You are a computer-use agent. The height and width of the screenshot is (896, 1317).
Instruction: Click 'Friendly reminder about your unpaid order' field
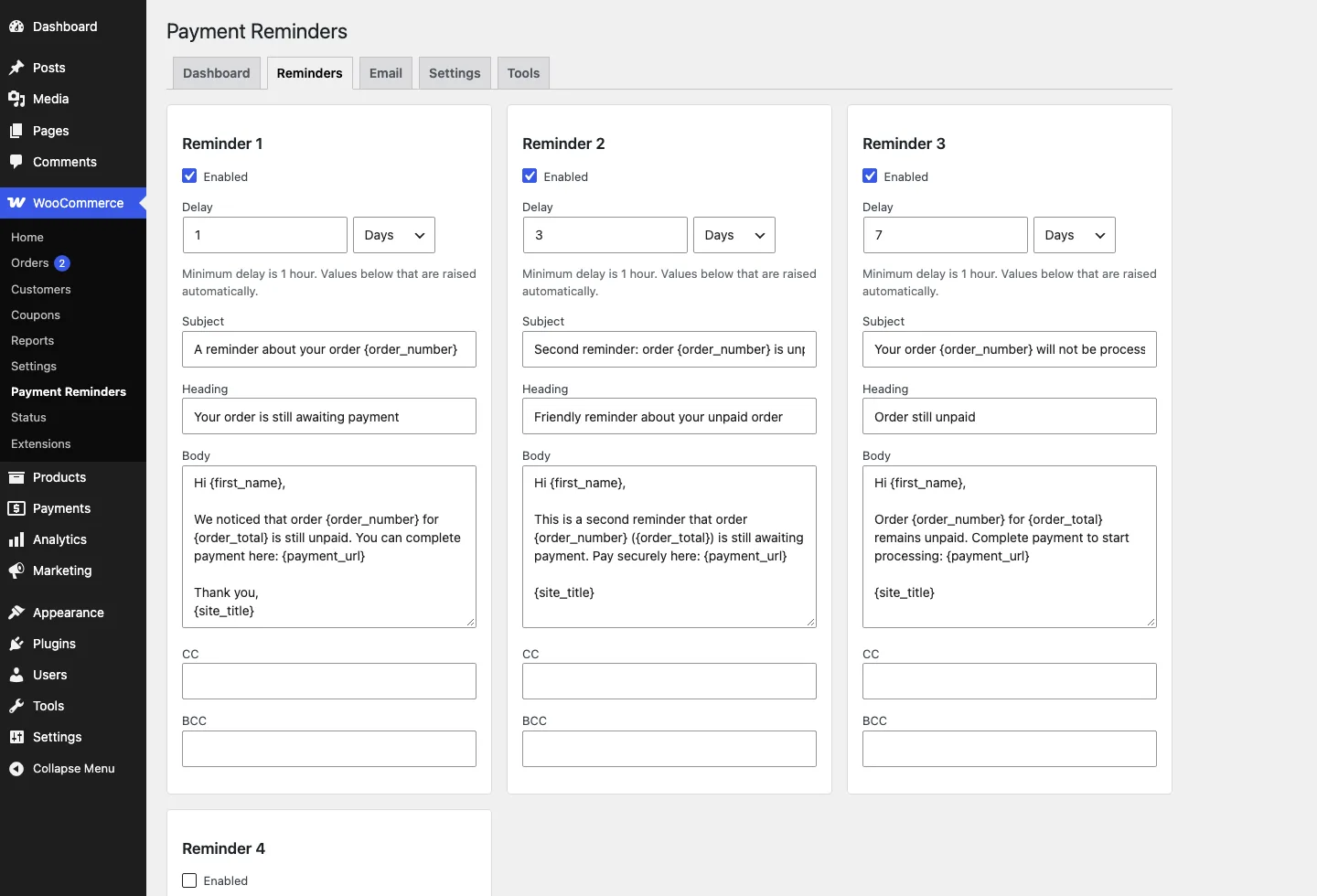click(x=669, y=416)
